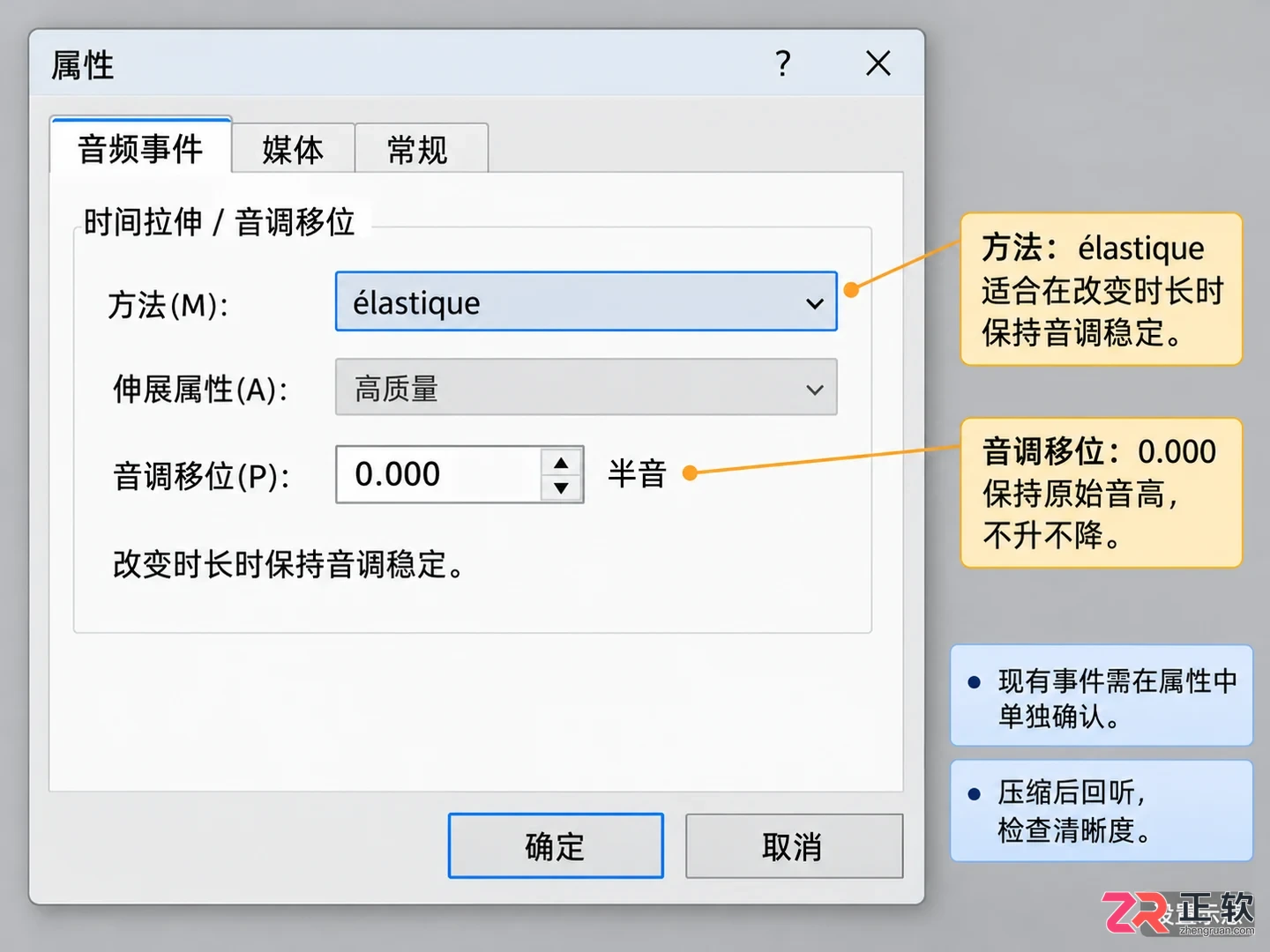The height and width of the screenshot is (952, 1270).
Task: Click the 取消 button
Action: 794,846
